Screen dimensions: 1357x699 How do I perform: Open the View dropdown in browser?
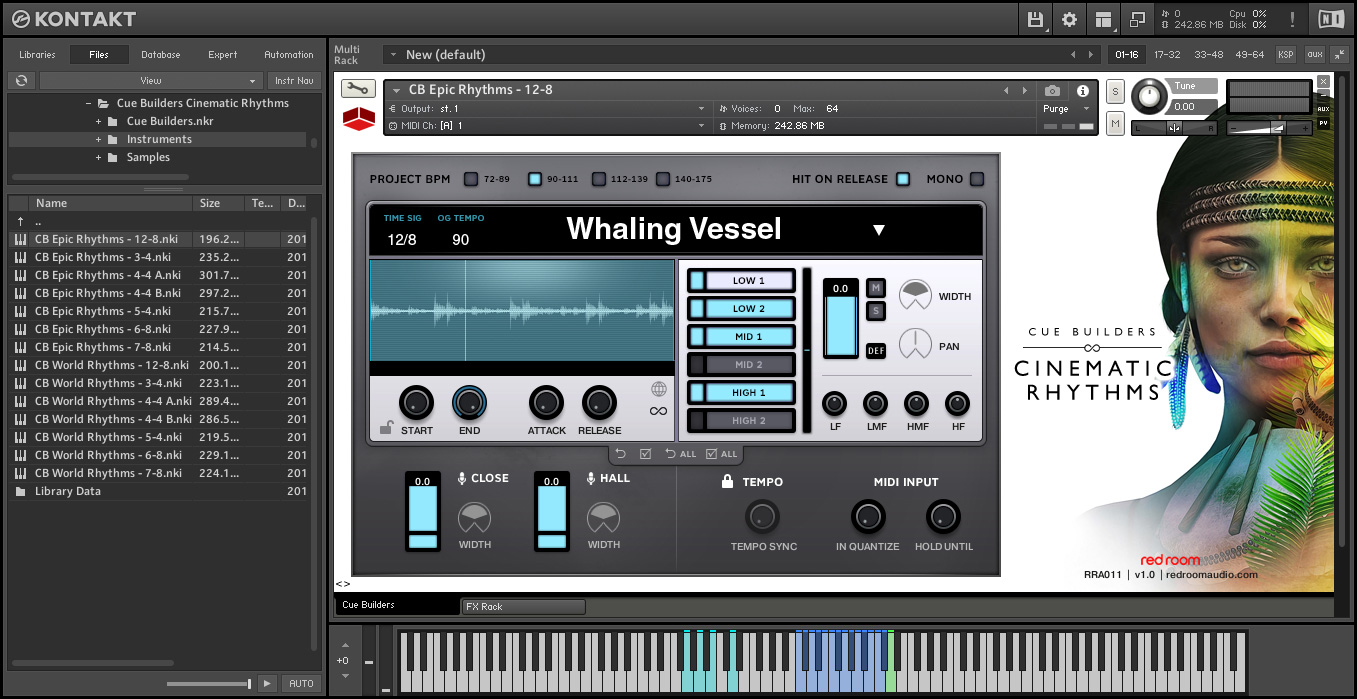[150, 80]
